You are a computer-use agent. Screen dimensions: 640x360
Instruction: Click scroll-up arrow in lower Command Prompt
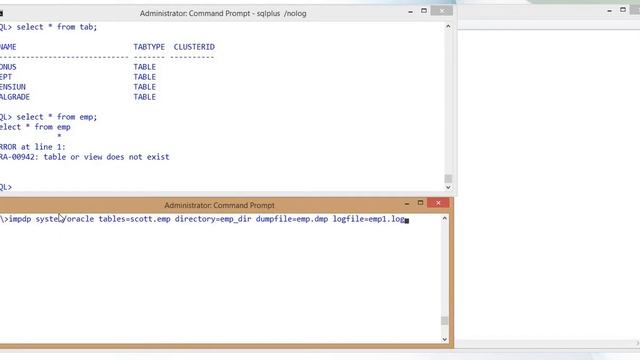tap(444, 218)
